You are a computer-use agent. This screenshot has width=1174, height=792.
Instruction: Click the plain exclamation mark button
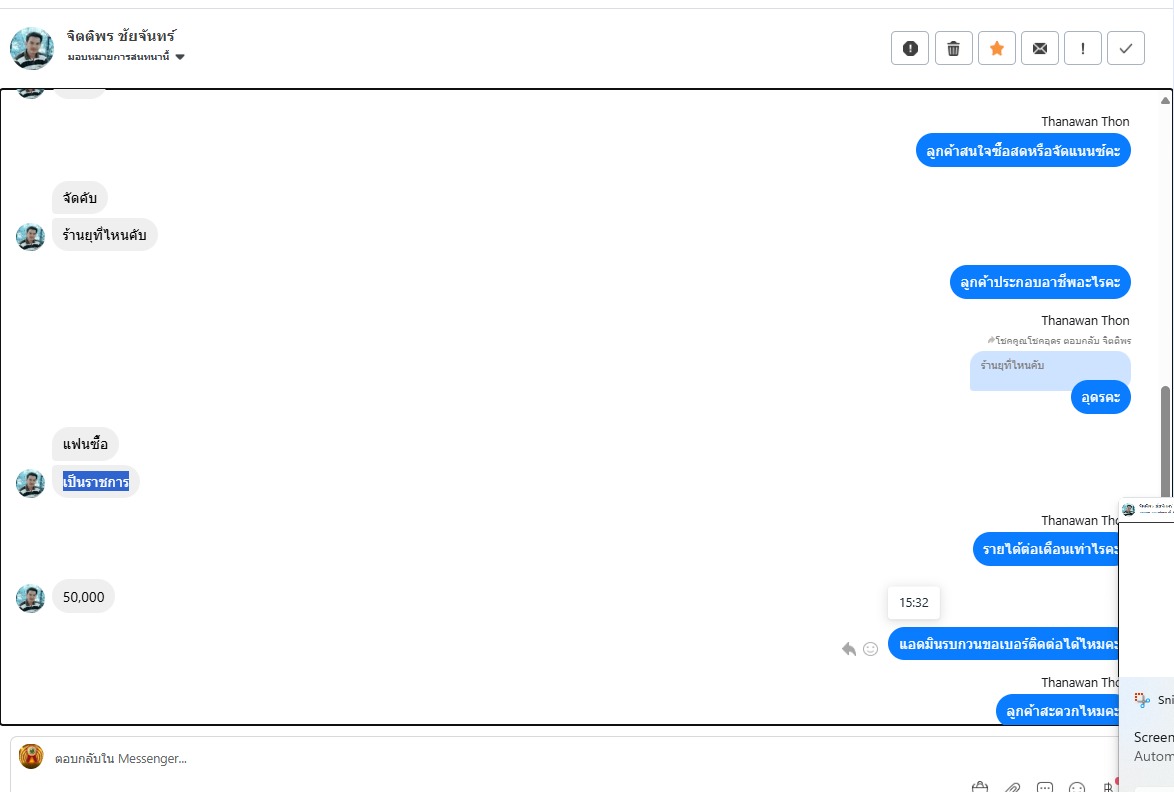tap(1083, 48)
